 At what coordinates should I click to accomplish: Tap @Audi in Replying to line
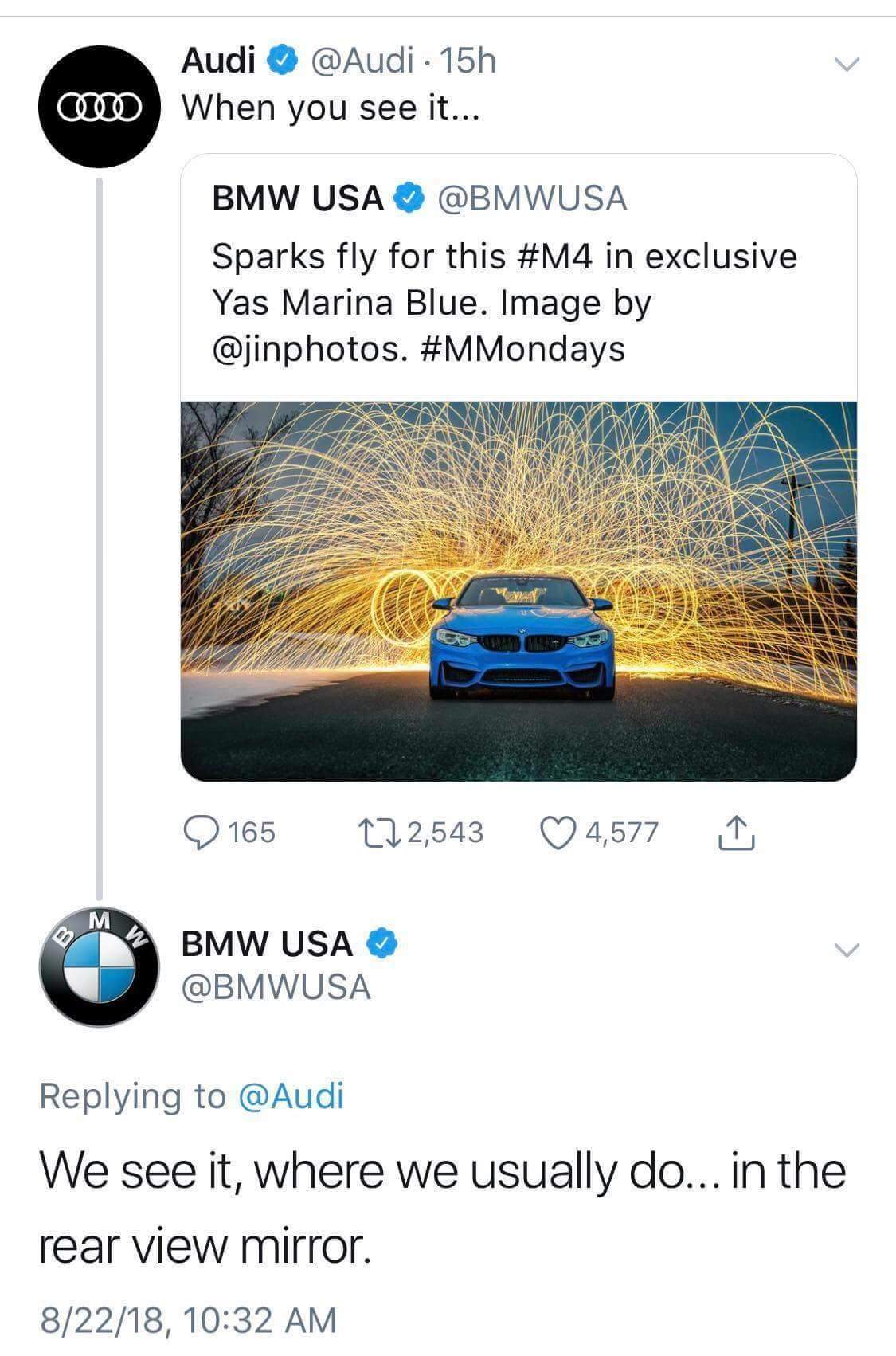[x=291, y=1095]
